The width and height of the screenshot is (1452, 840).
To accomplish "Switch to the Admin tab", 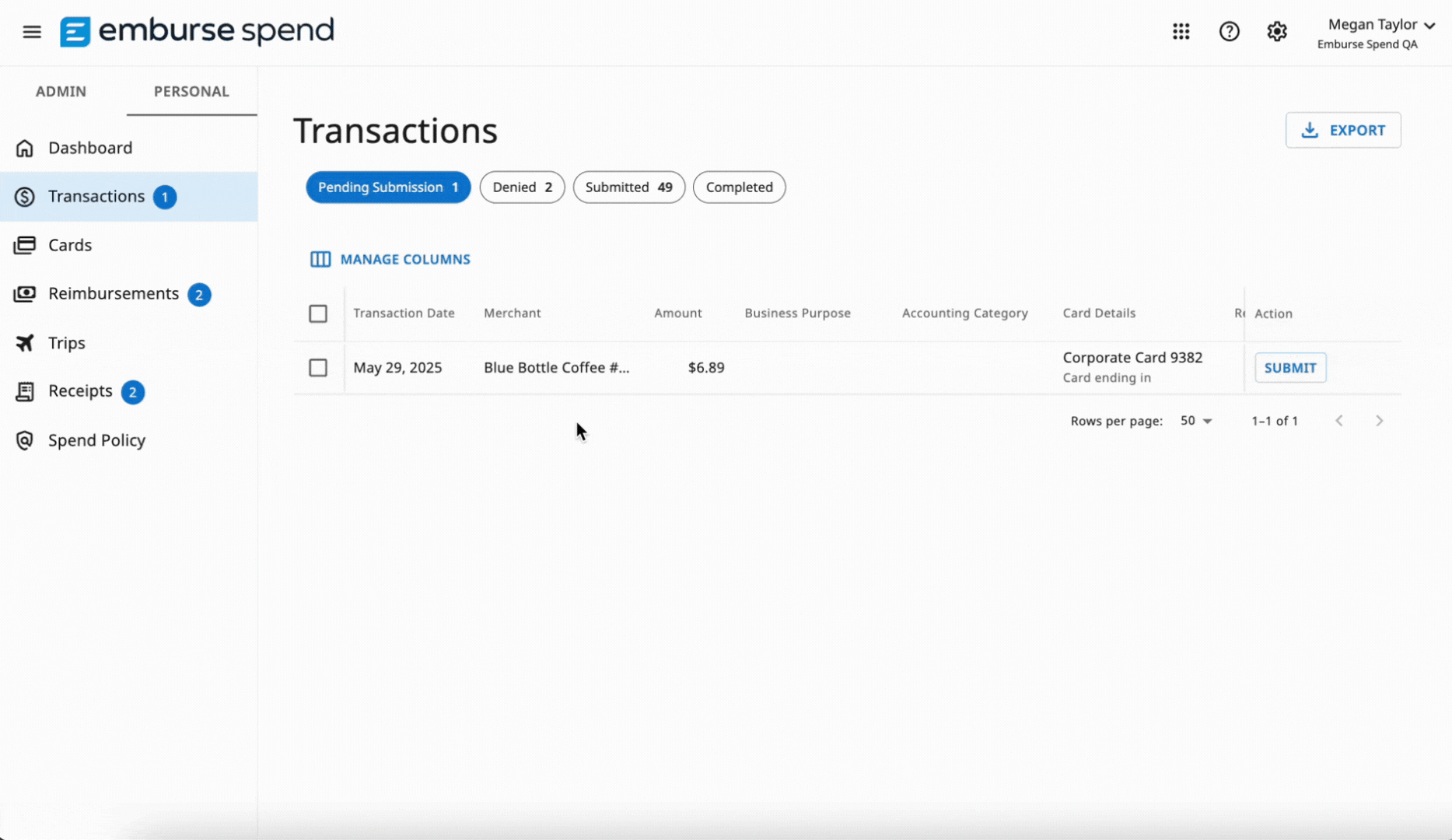I will coord(61,91).
